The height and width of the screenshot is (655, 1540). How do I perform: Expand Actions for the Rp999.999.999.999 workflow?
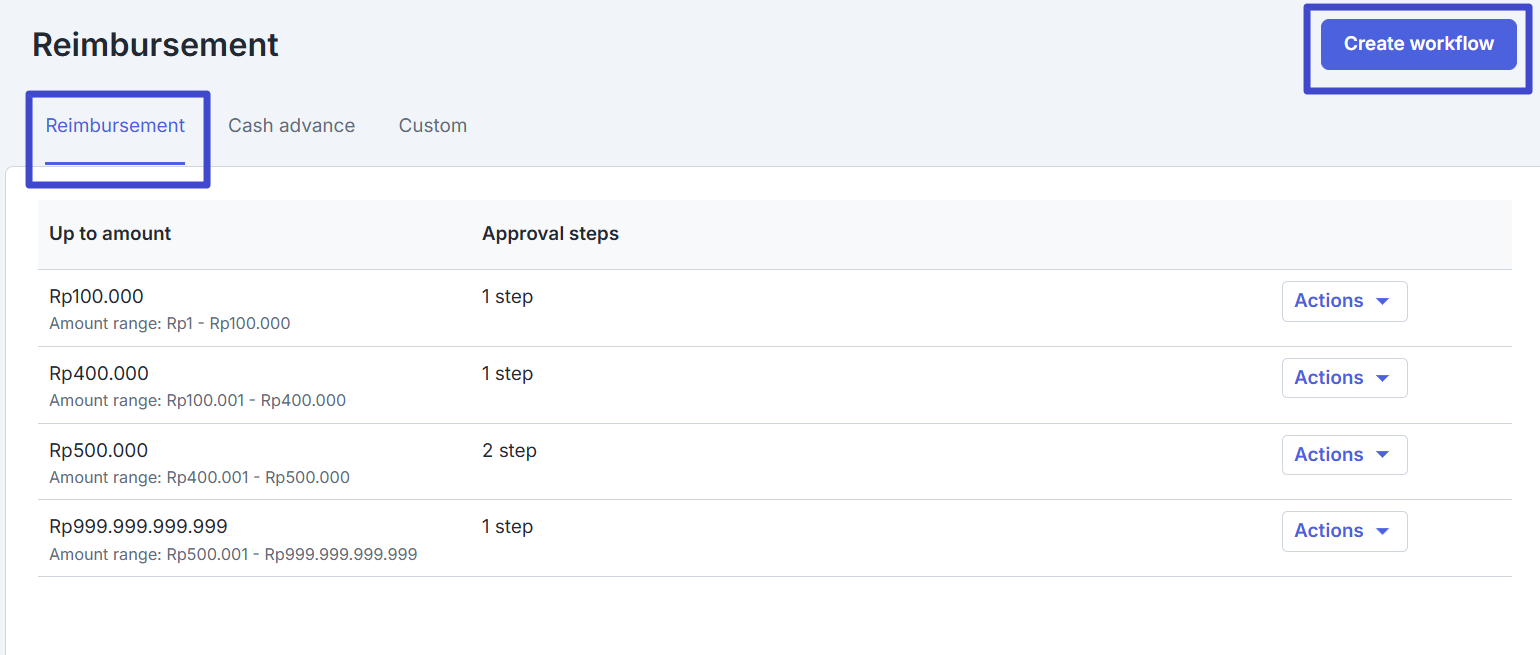tap(1343, 531)
